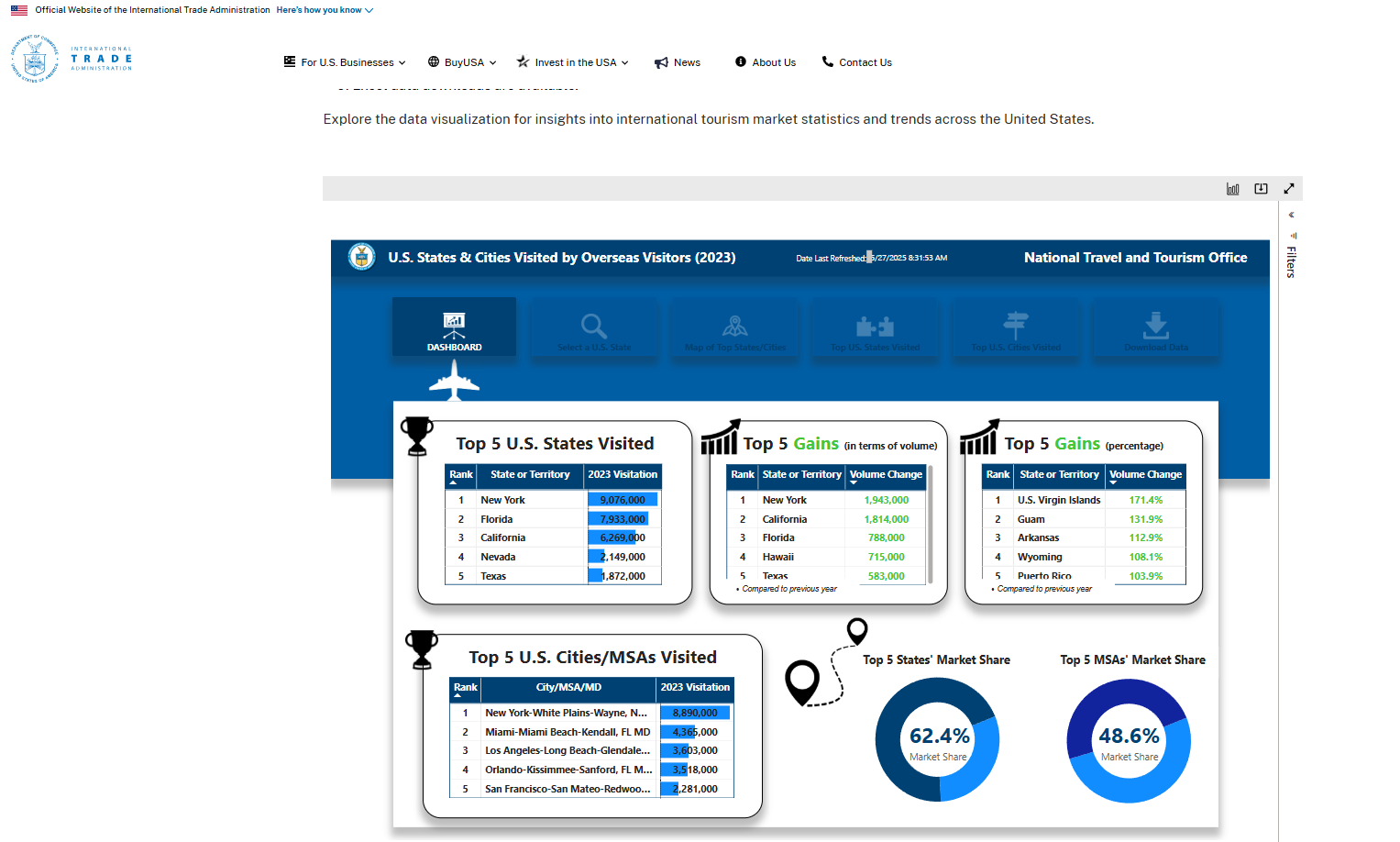This screenshot has width=1400, height=842.
Task: Open the Contact Us link
Action: [x=857, y=62]
